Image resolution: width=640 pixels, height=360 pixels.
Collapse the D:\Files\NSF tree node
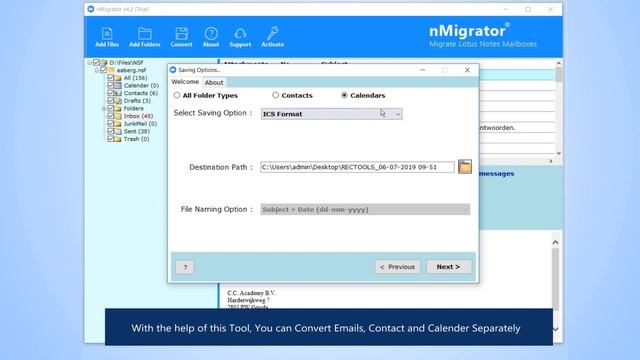pos(90,62)
